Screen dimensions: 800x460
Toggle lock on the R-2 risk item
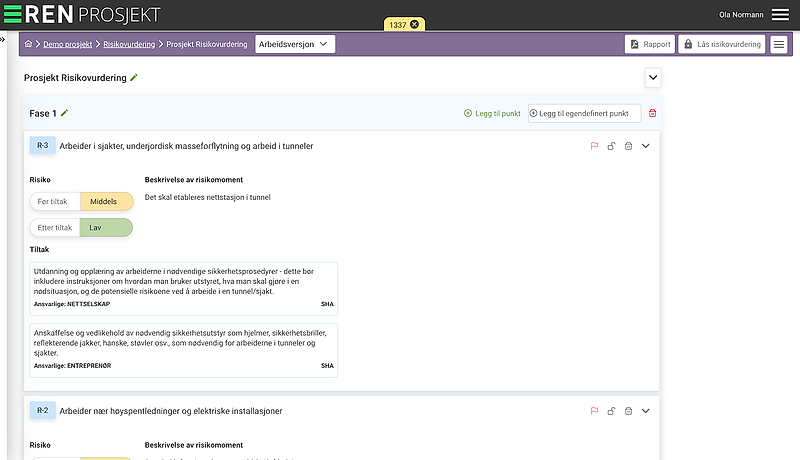point(611,411)
